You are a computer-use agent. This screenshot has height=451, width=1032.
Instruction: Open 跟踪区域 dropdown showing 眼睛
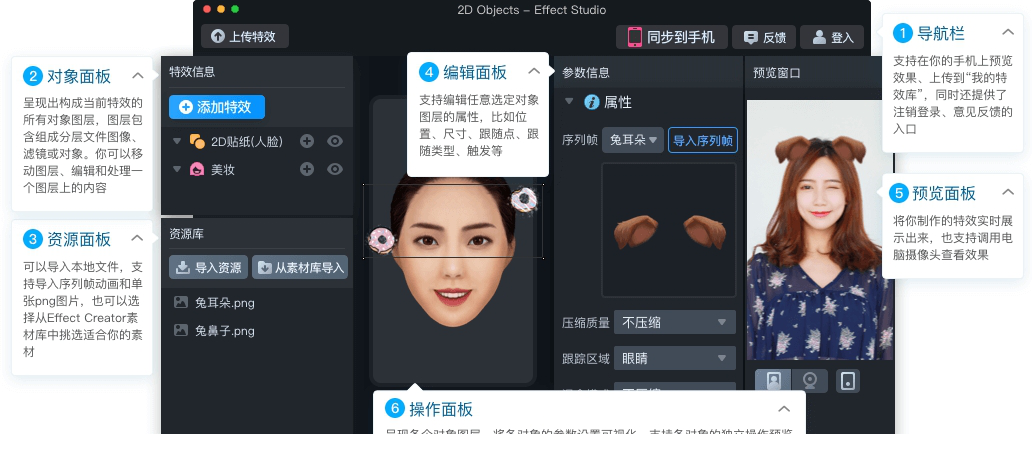[x=675, y=358]
